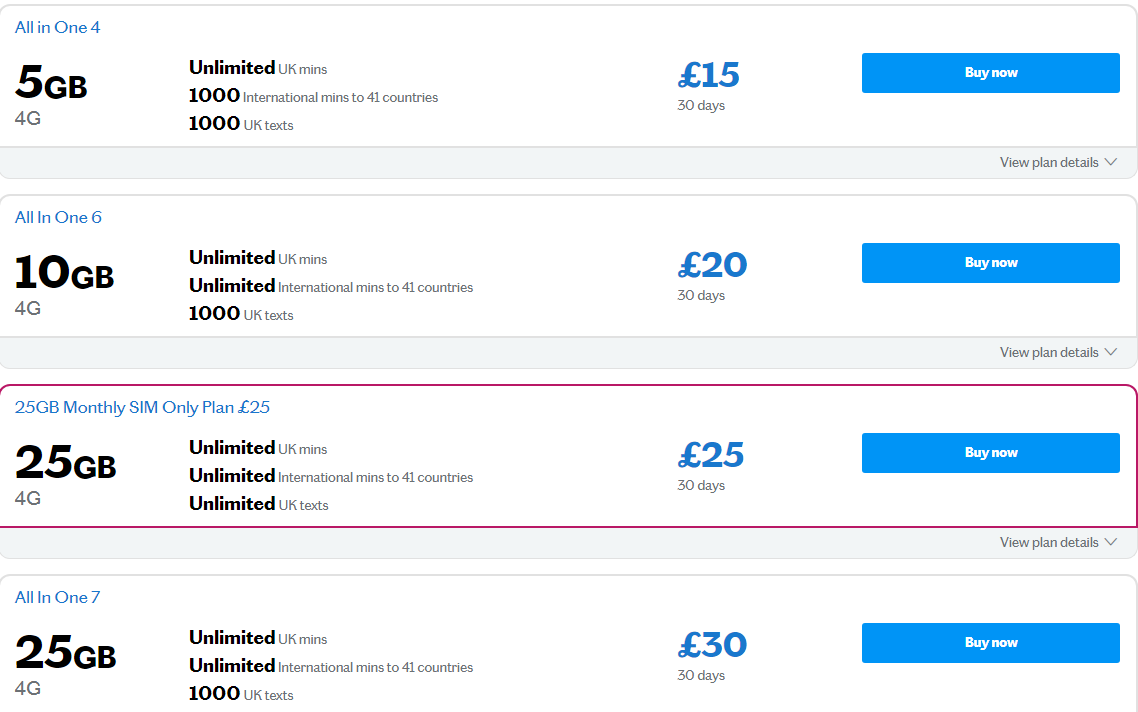The height and width of the screenshot is (712, 1138).
Task: Click the chevron icon under the 10GB plan
Action: pyautogui.click(x=1110, y=353)
